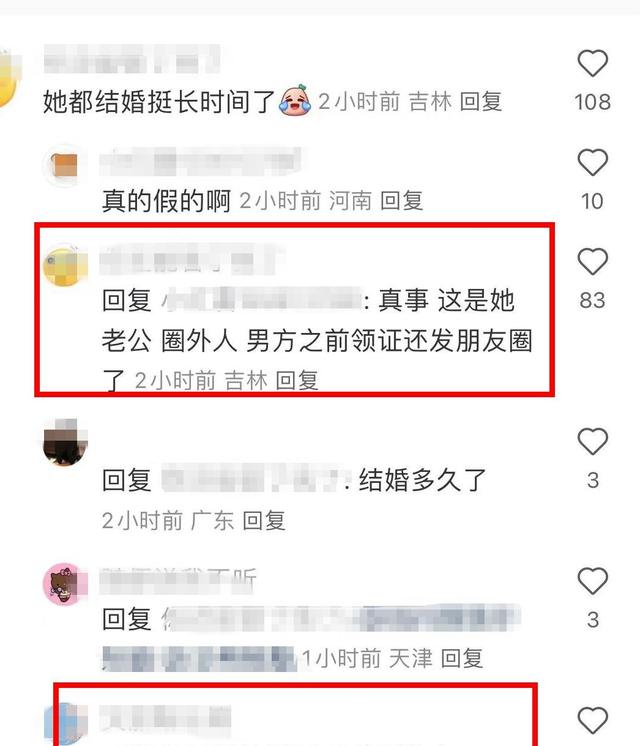Reply to the '圈外人' comment from 吉林

coord(297,381)
